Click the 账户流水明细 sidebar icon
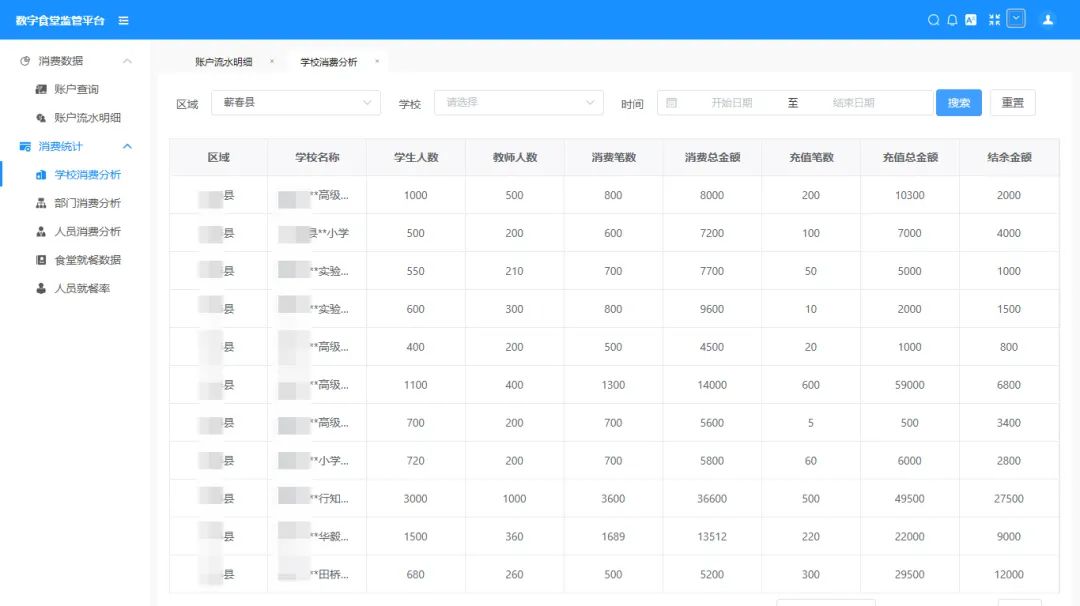Image resolution: width=1080 pixels, height=606 pixels. [41, 118]
